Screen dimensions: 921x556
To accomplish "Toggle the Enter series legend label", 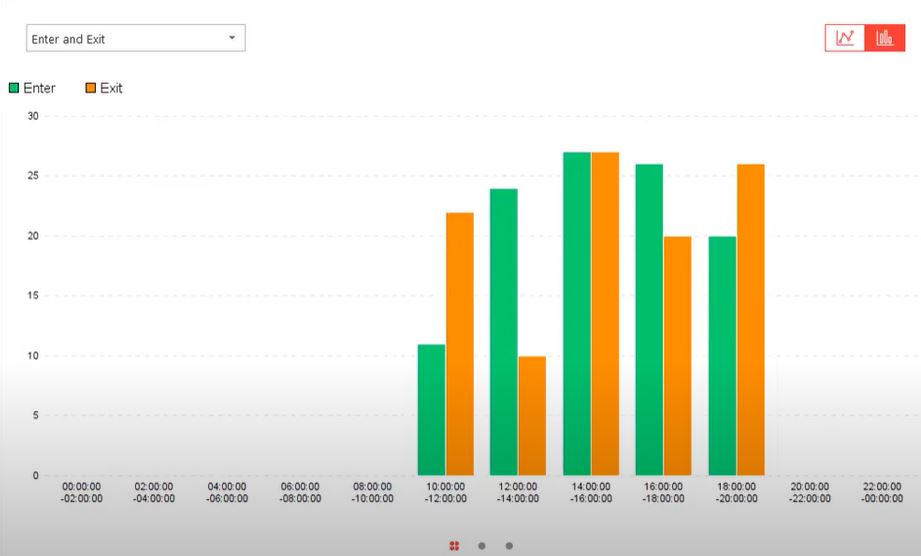I will point(40,88).
